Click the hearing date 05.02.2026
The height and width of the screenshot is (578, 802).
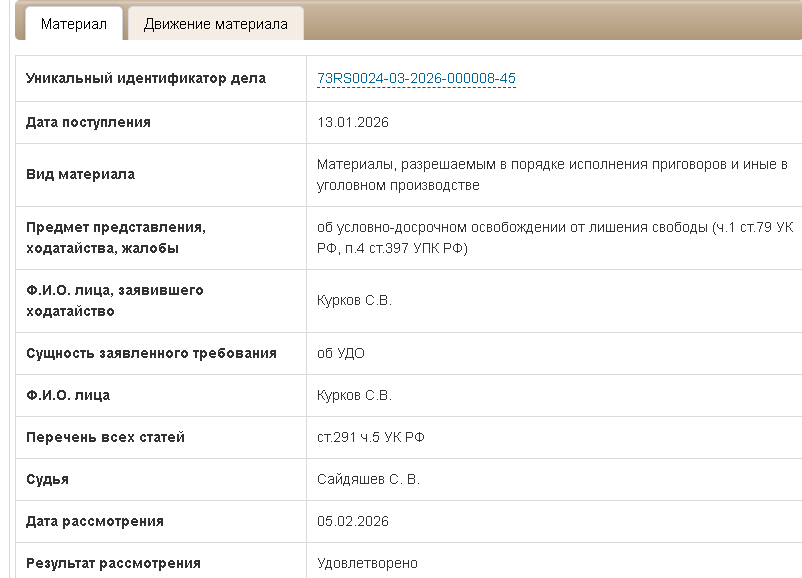pyautogui.click(x=352, y=521)
